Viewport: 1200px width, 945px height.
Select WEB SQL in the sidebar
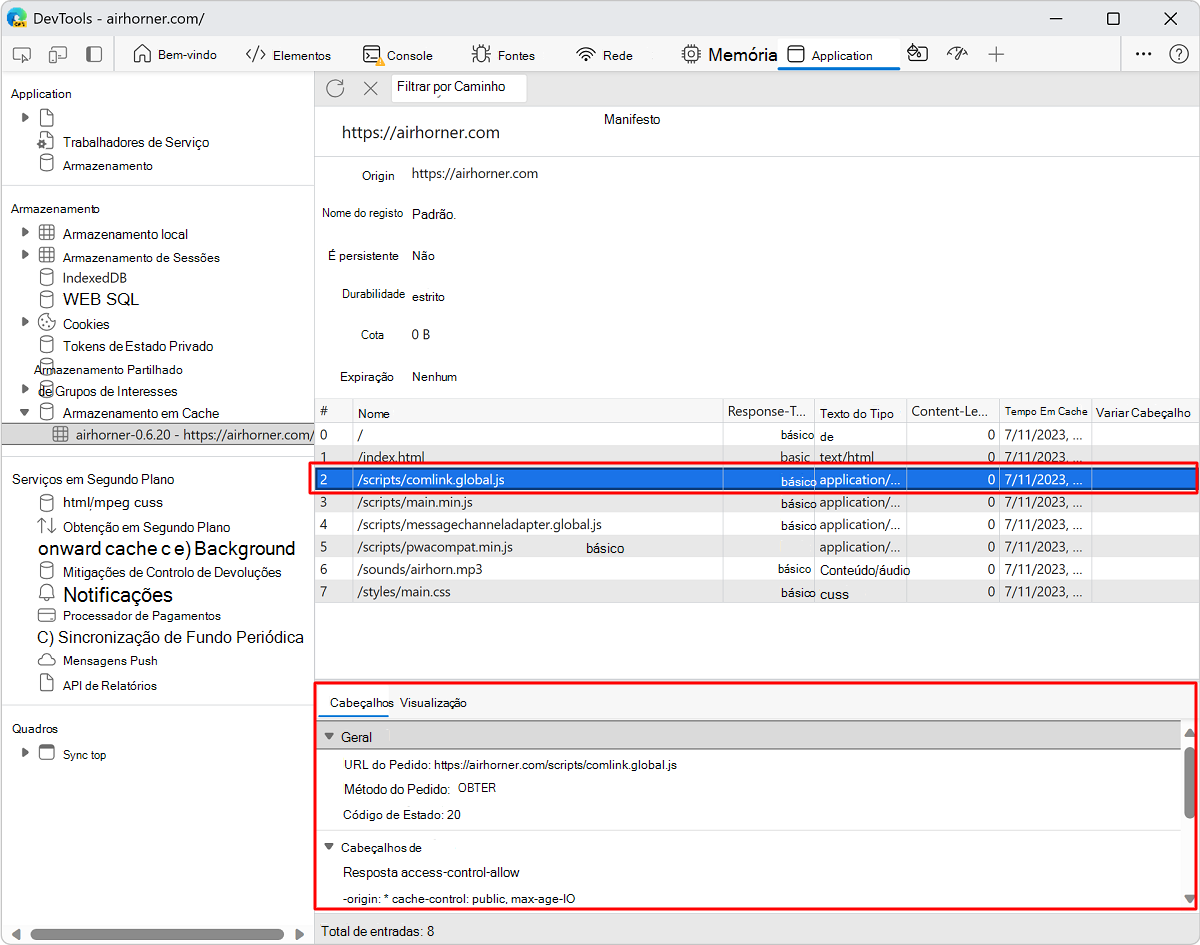click(100, 299)
